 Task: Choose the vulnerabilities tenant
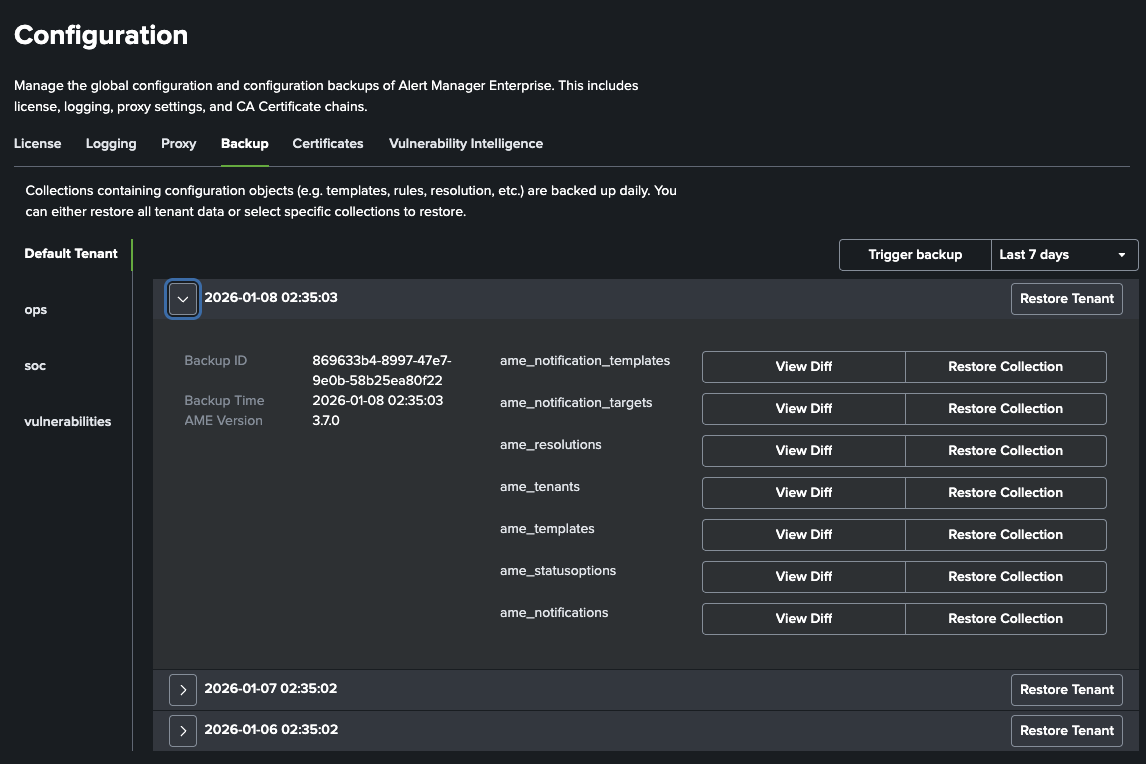(x=67, y=422)
